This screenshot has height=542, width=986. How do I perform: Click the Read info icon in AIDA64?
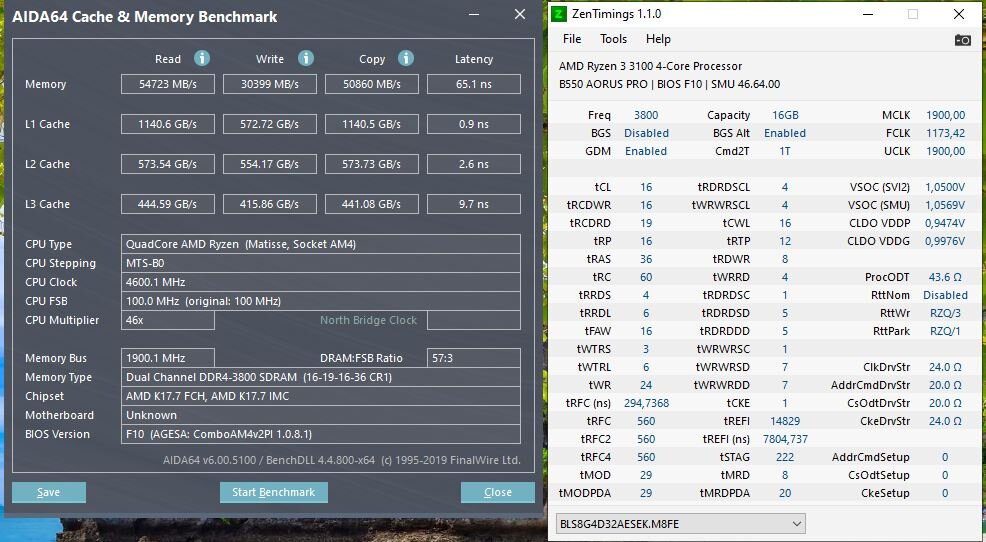click(201, 58)
